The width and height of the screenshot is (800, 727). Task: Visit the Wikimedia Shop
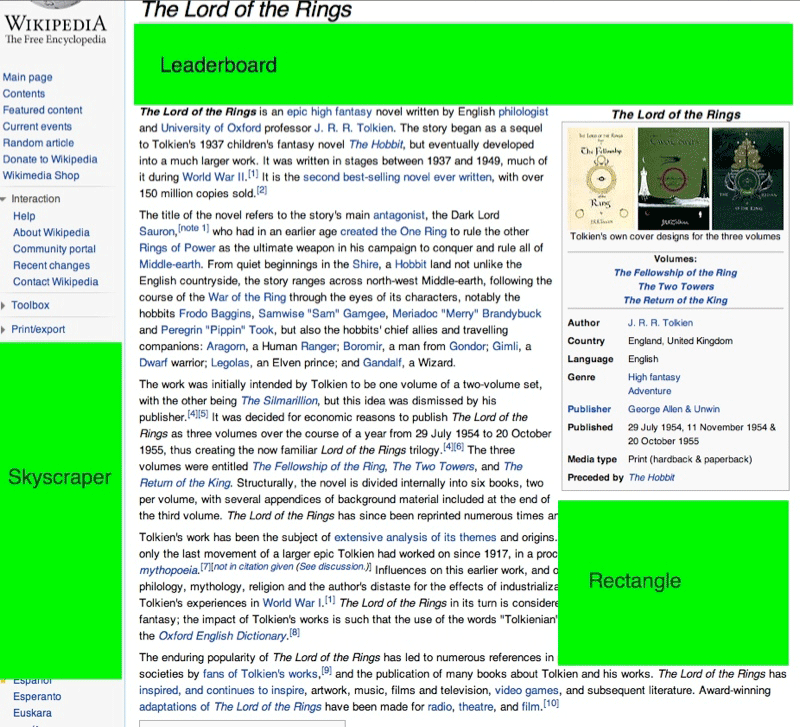(x=42, y=176)
